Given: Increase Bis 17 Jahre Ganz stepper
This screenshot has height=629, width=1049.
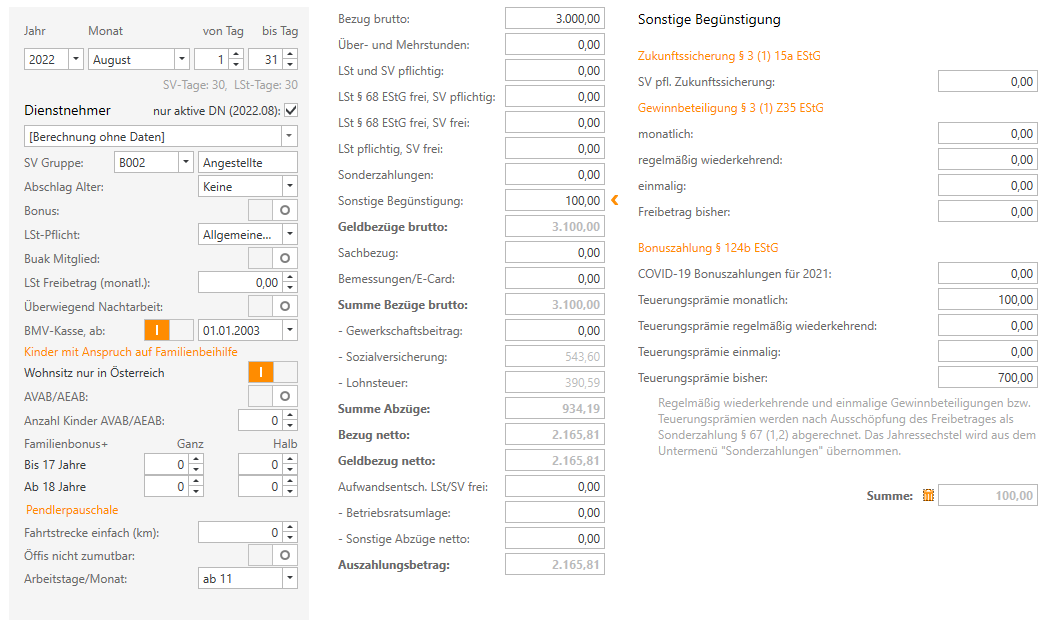Looking at the screenshot, I should pos(196,460).
